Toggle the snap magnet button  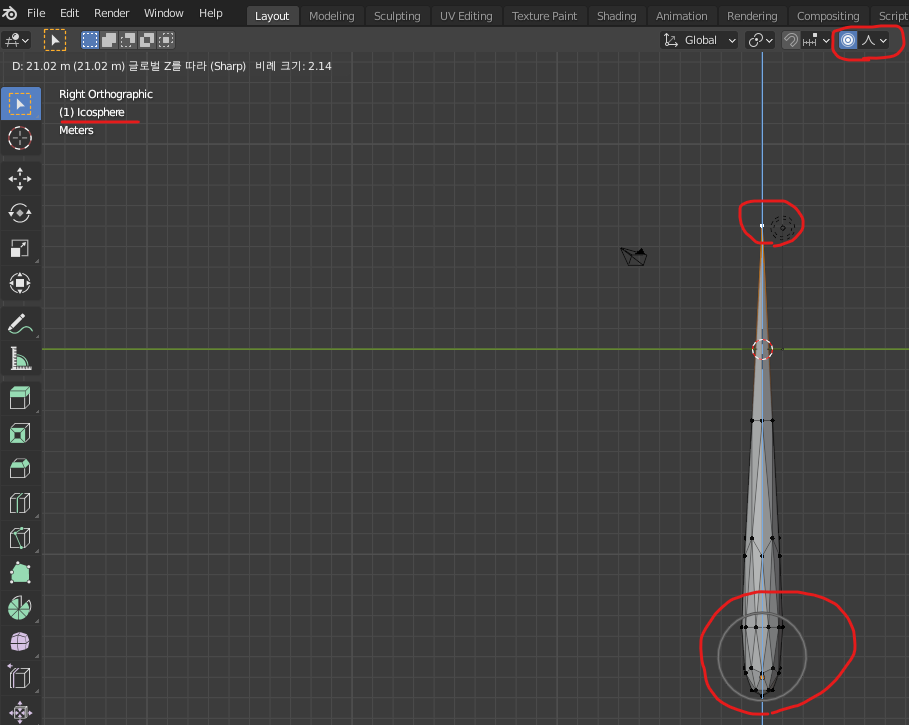pyautogui.click(x=791, y=40)
